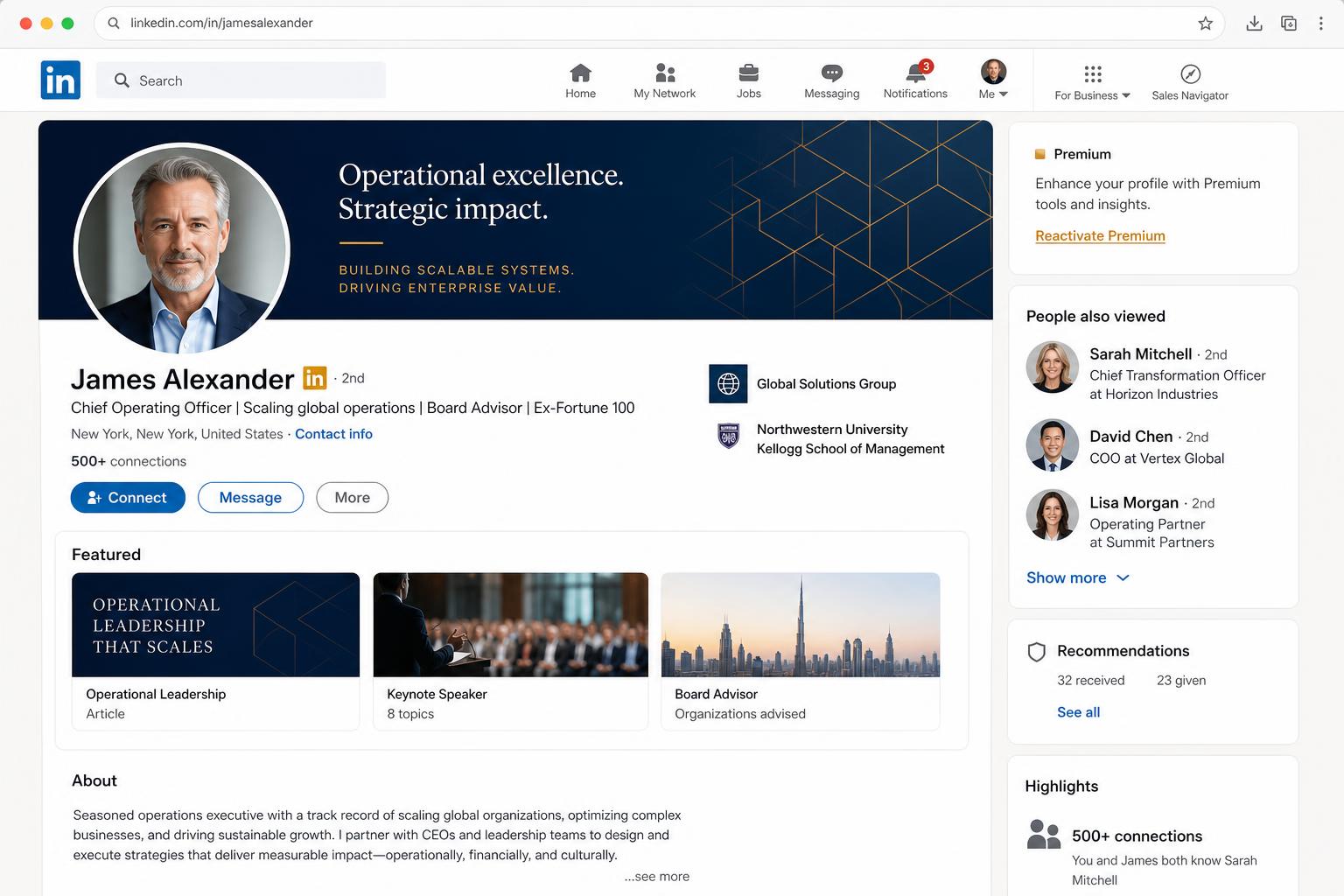The image size is (1344, 896).
Task: Open Lisa Morgan's profile name
Action: 1134,502
